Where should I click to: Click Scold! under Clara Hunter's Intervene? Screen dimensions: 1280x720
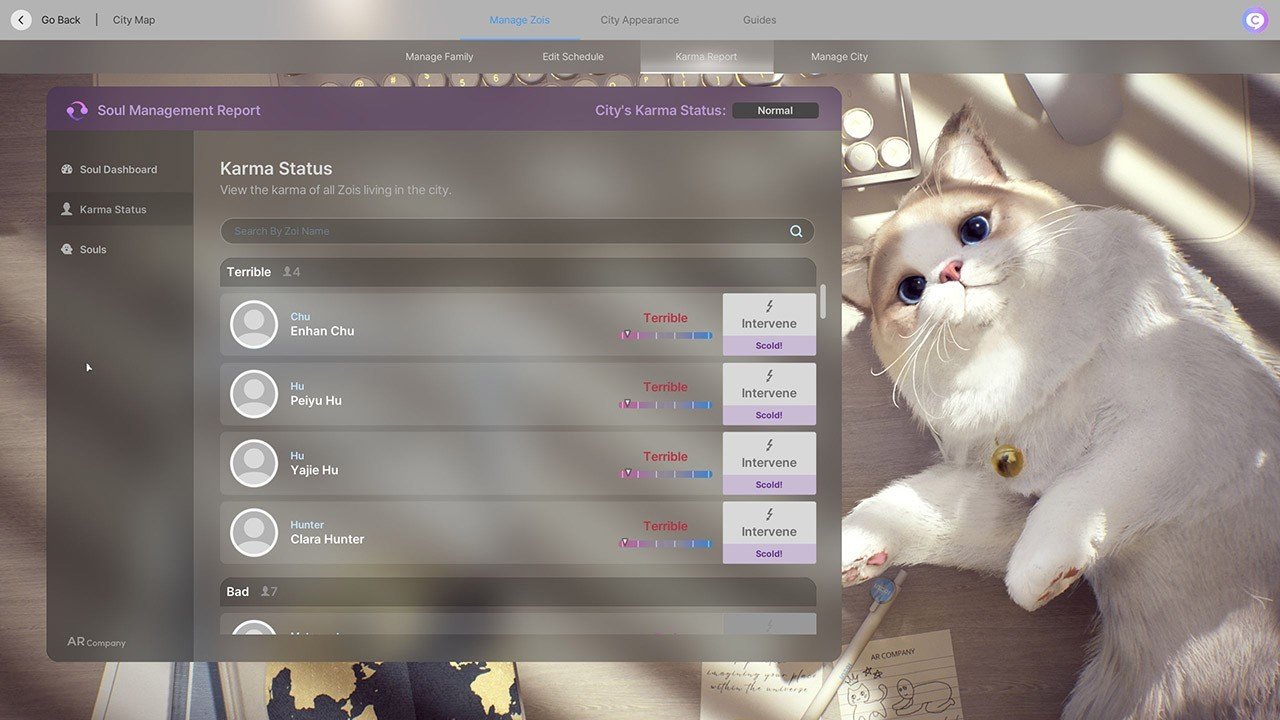pos(769,554)
